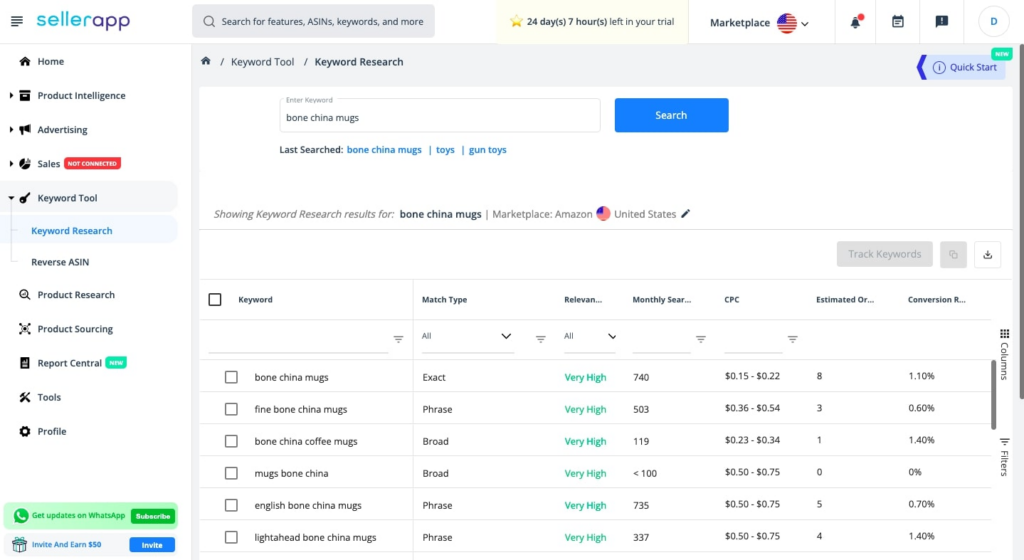Select the 'bone china mugs' keyword checkbox

[x=231, y=377]
